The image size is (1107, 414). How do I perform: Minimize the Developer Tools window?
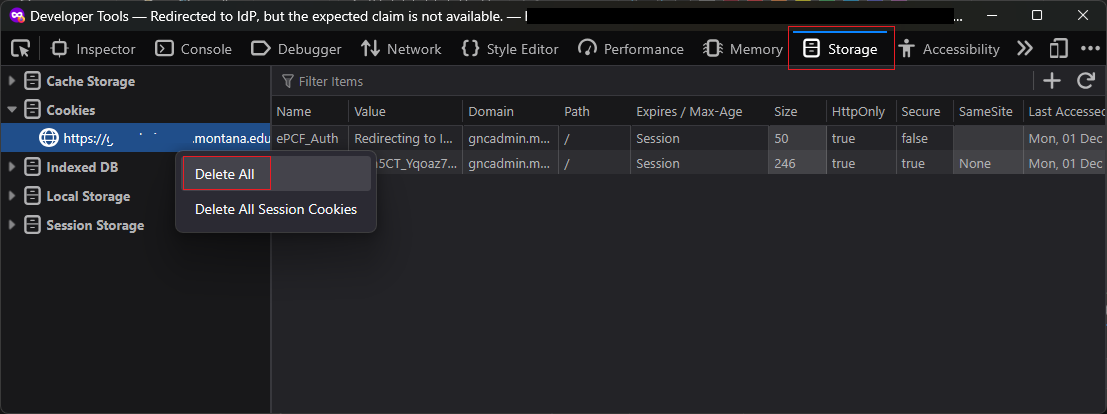pyautogui.click(x=991, y=15)
